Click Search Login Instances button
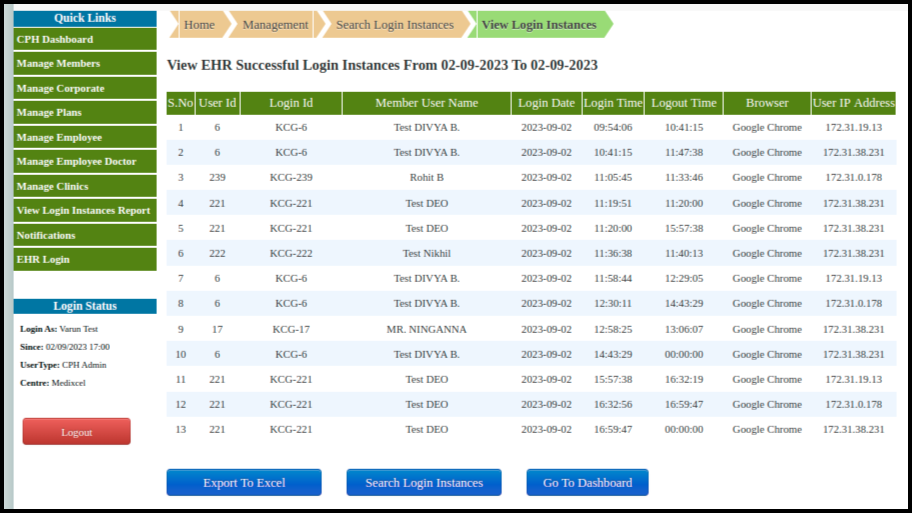This screenshot has width=912, height=513. click(x=424, y=483)
